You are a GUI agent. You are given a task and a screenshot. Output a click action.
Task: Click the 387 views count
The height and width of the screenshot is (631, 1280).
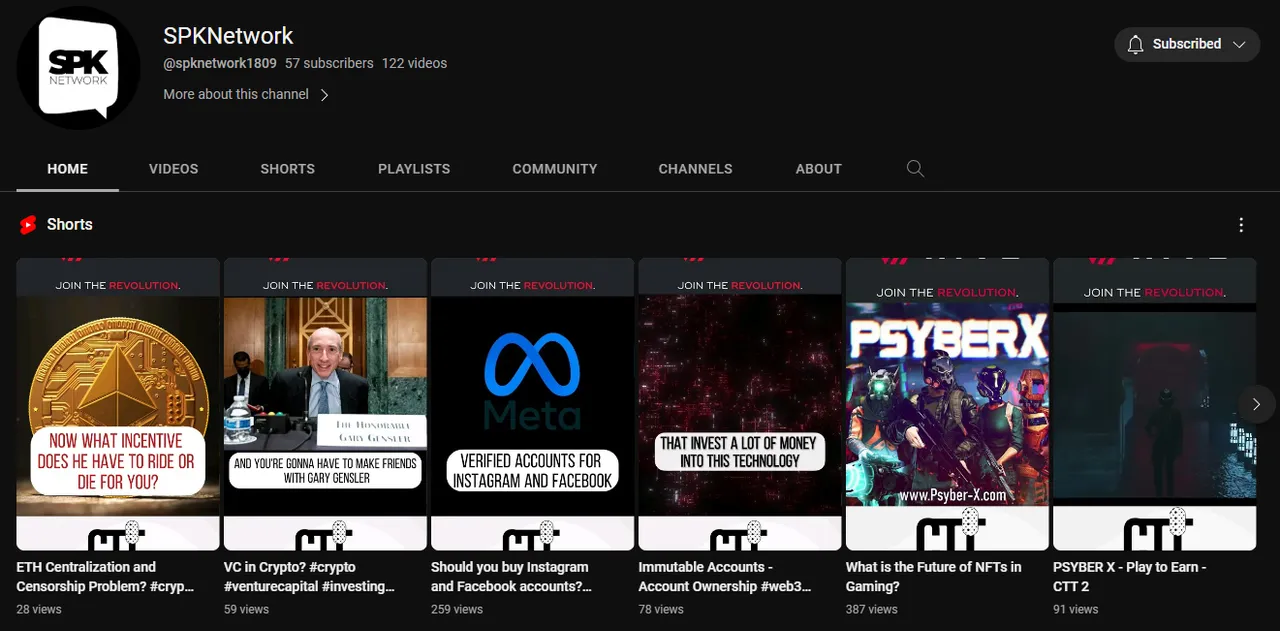(872, 609)
